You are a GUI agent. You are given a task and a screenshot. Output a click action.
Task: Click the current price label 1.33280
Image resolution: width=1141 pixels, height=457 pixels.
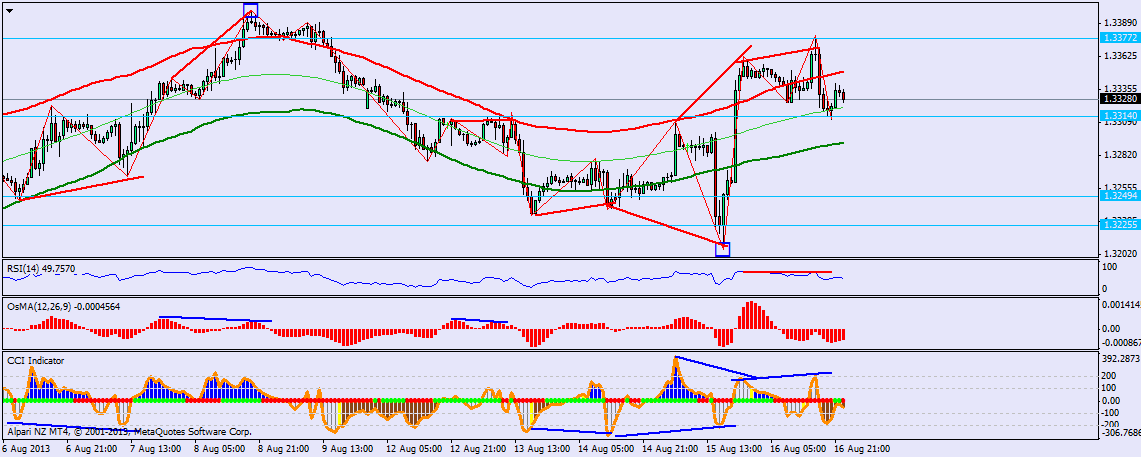(x=1121, y=99)
